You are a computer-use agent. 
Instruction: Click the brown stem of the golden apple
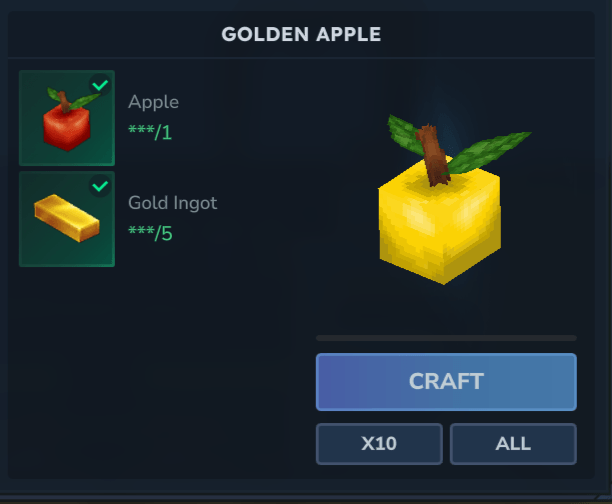click(432, 155)
